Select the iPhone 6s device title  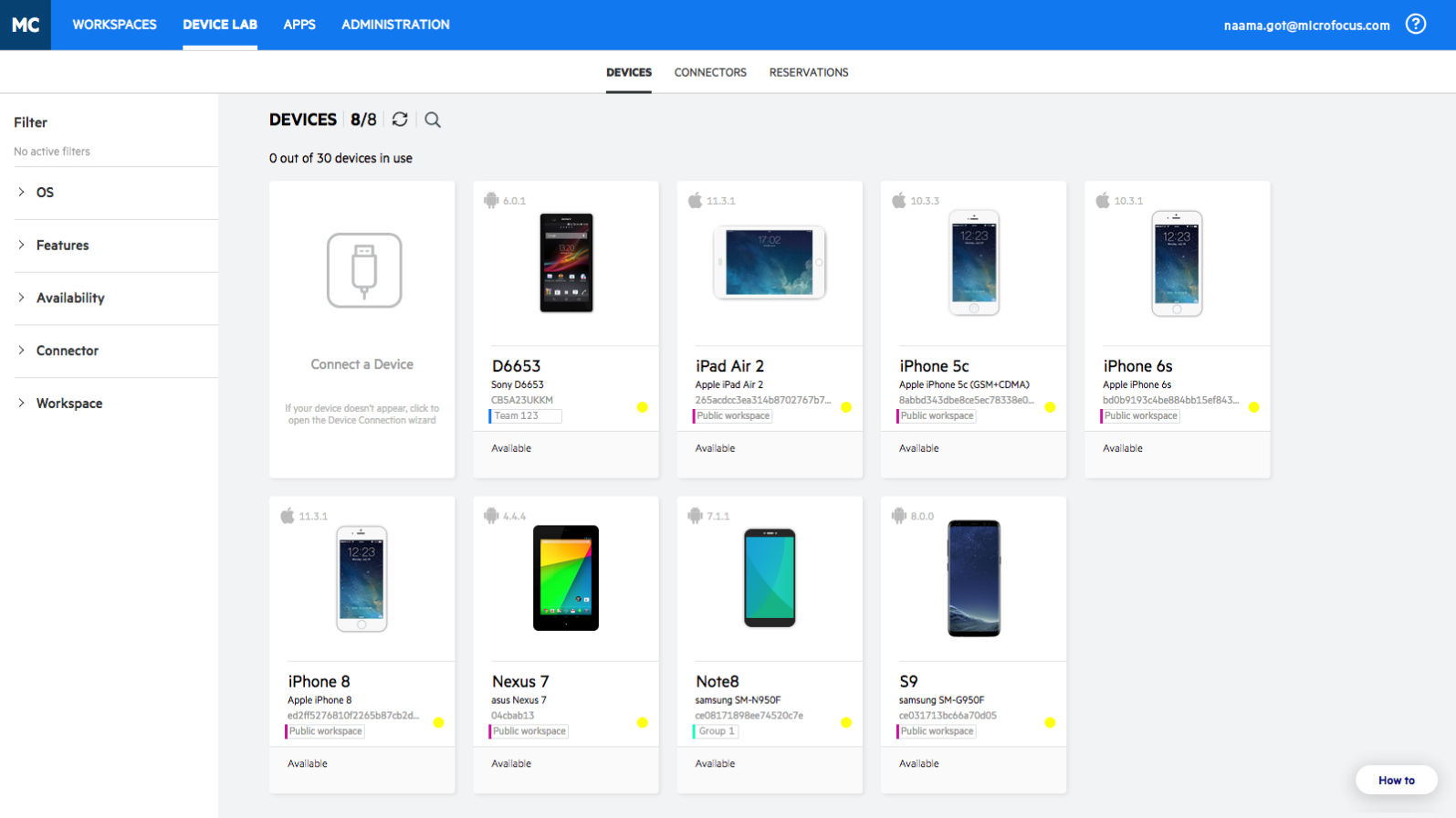coord(1137,366)
